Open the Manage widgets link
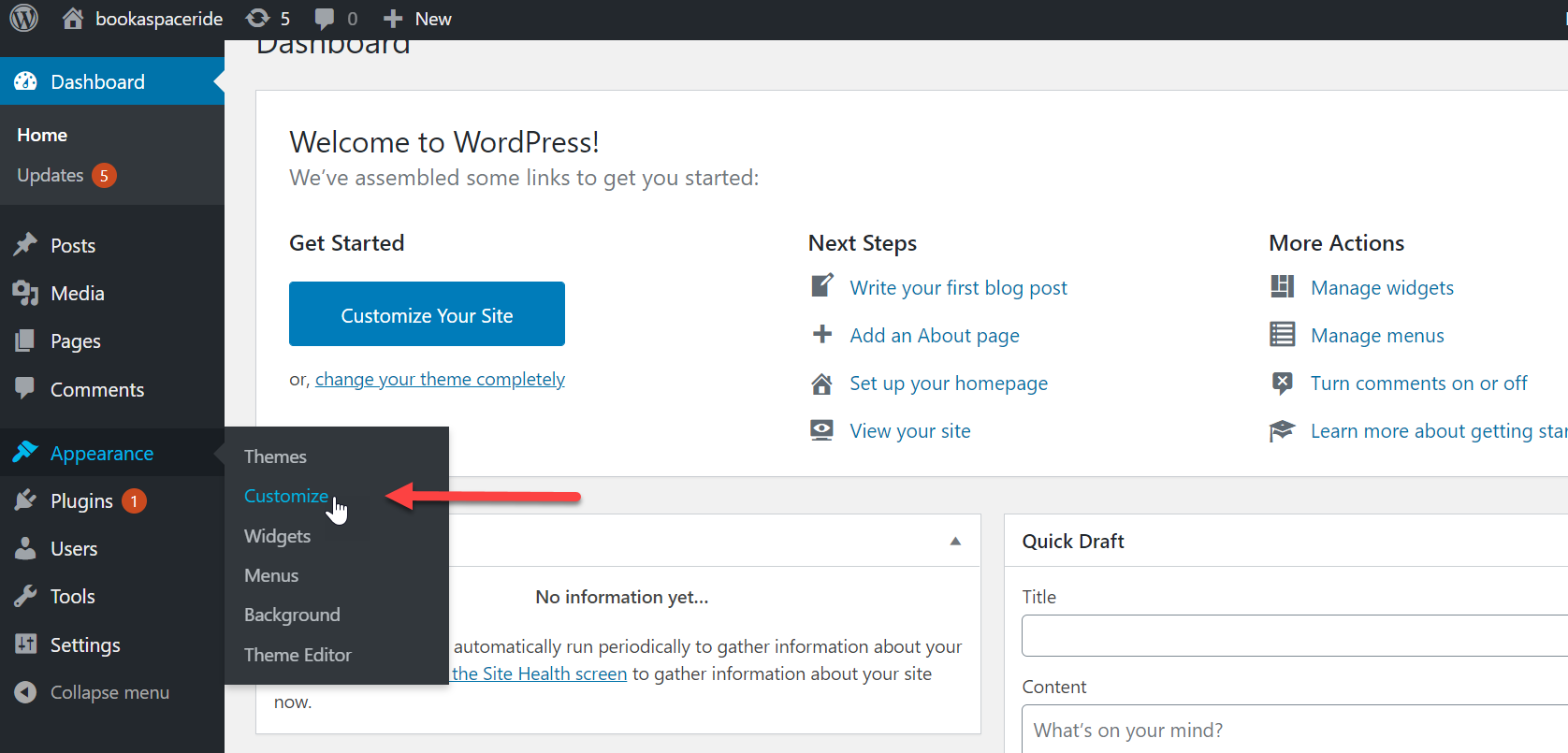This screenshot has width=1568, height=753. (1382, 288)
